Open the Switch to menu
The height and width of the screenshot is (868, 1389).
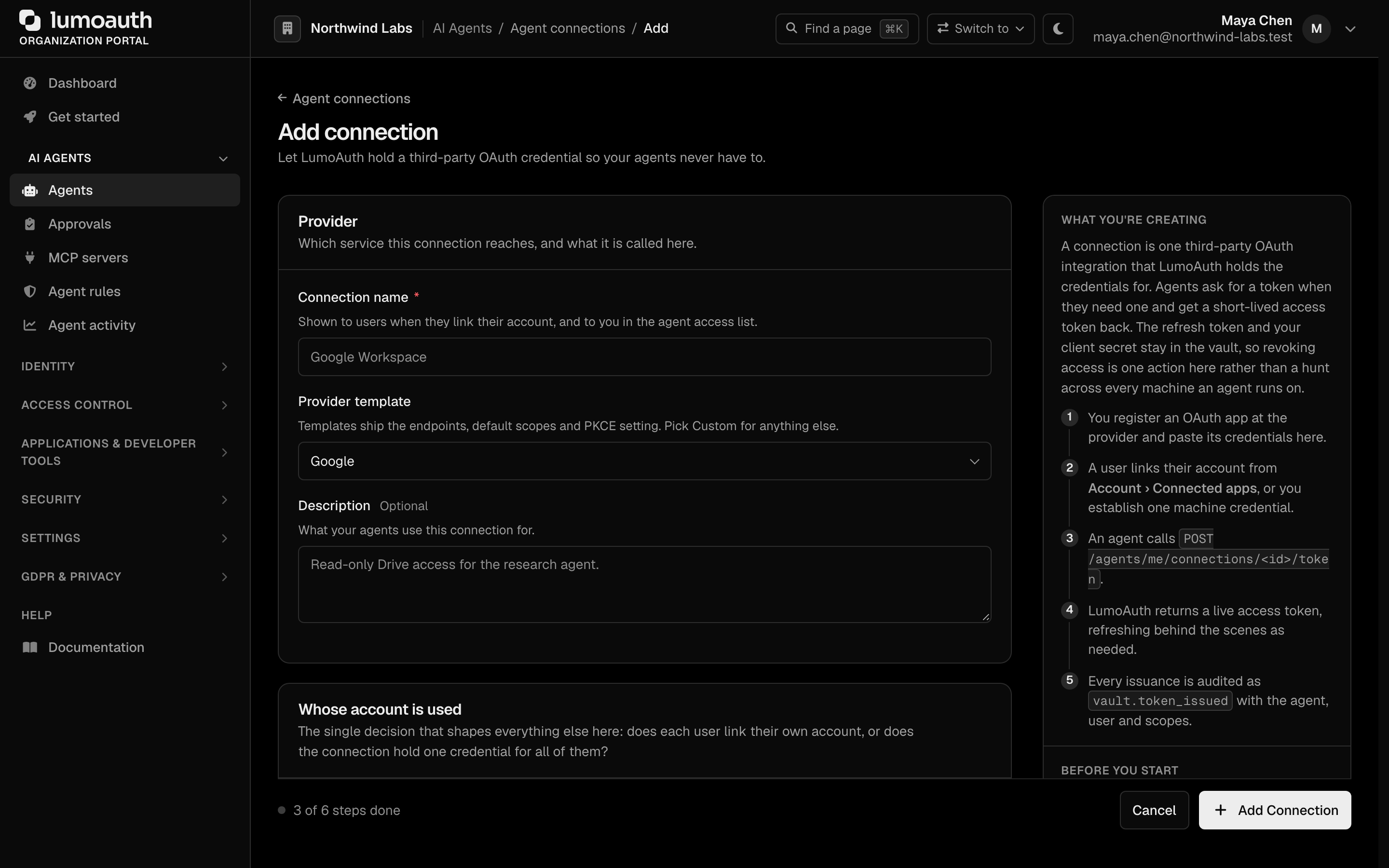click(980, 29)
